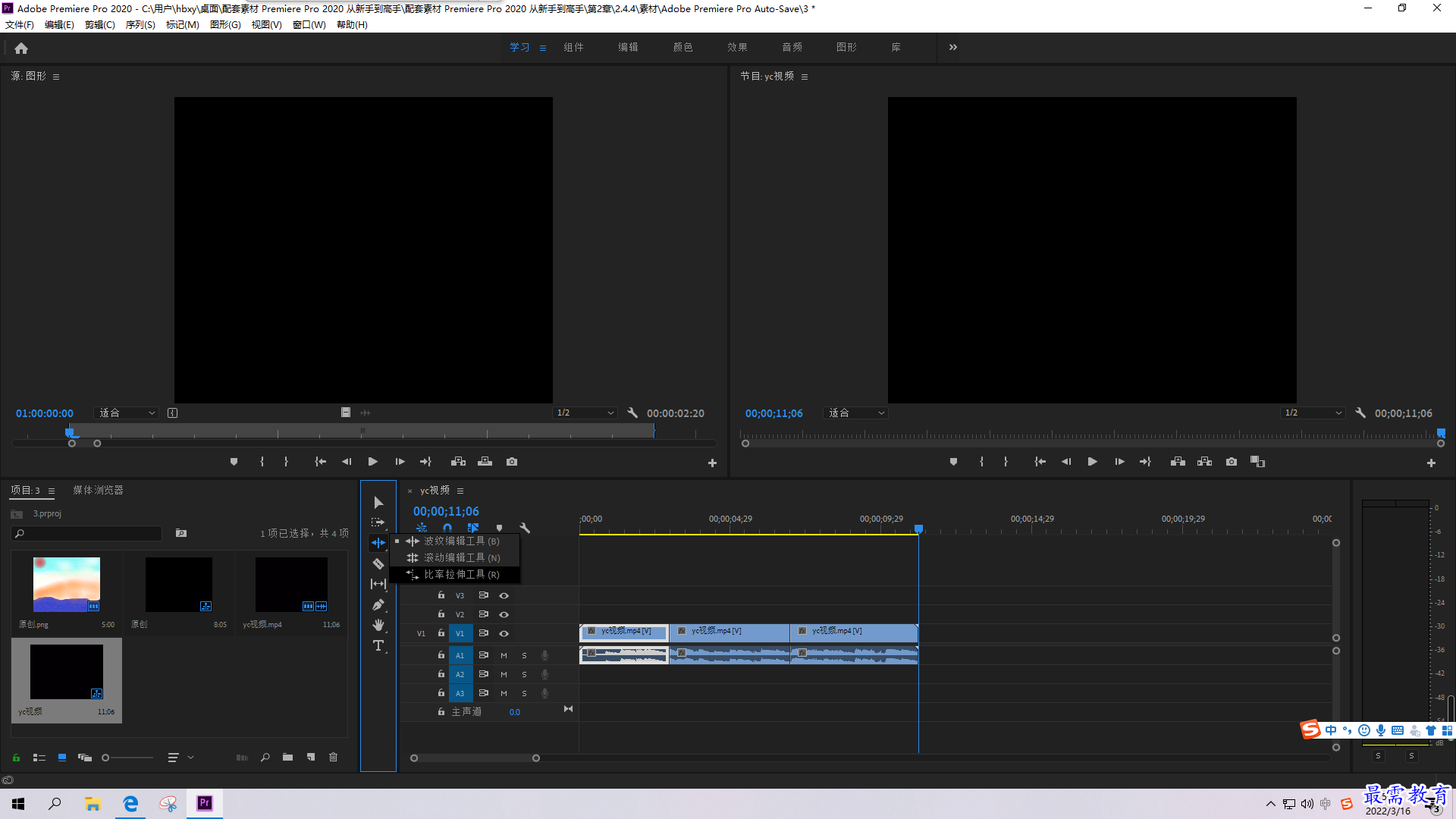The width and height of the screenshot is (1456, 819).
Task: Select the Type (T) tool
Action: click(x=378, y=645)
